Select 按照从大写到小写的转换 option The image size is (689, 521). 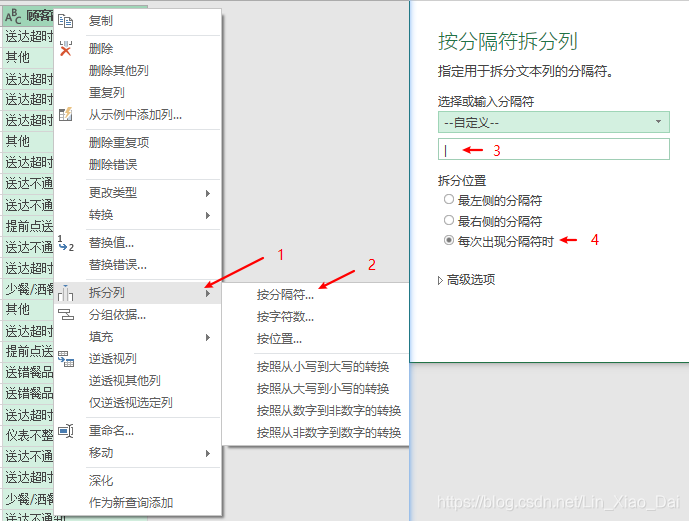(323, 388)
